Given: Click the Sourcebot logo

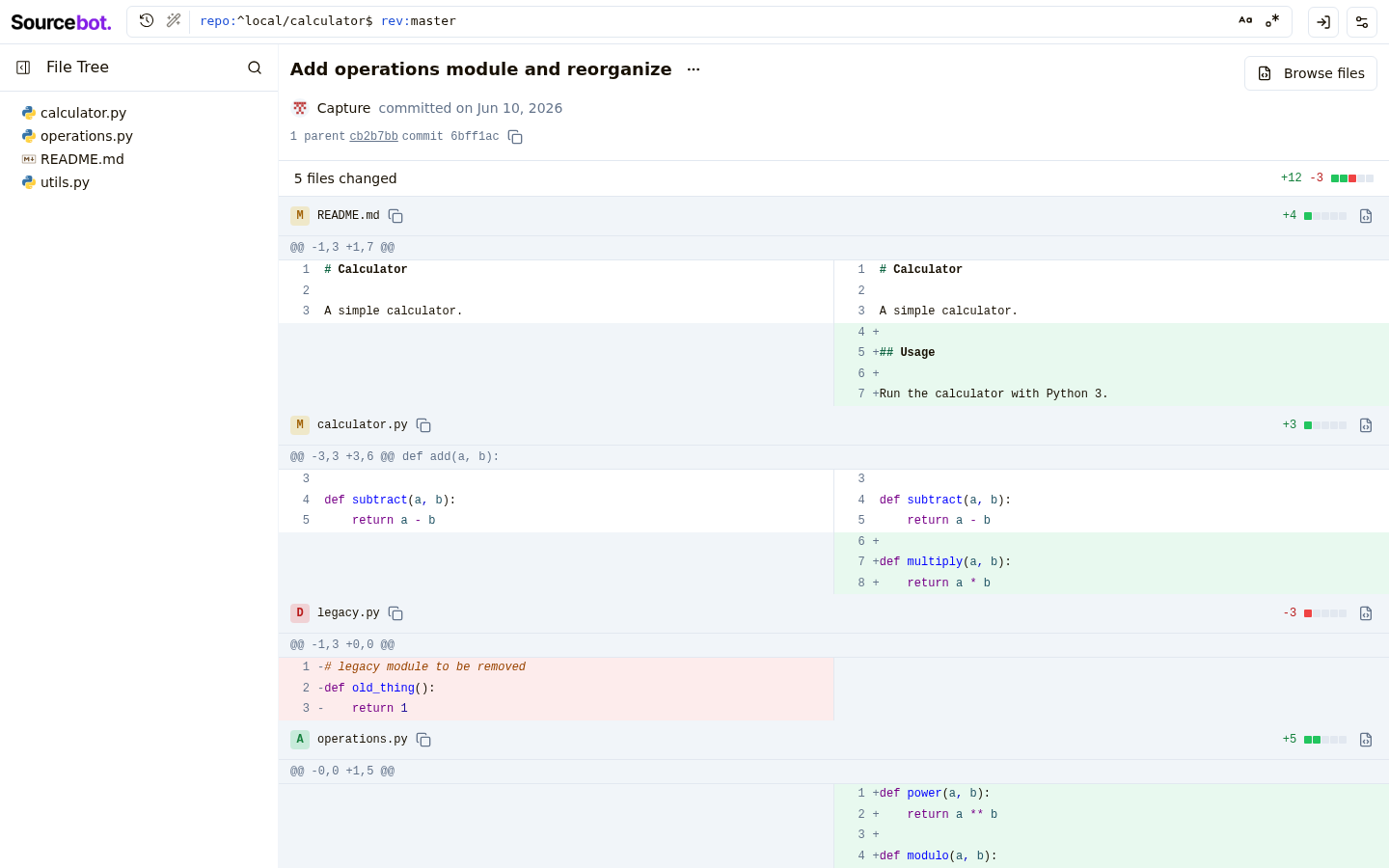Looking at the screenshot, I should pyautogui.click(x=61, y=22).
